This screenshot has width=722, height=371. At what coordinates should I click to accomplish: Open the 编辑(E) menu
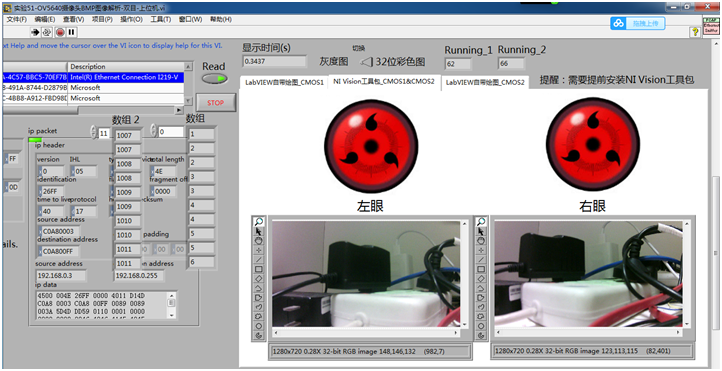[45, 19]
